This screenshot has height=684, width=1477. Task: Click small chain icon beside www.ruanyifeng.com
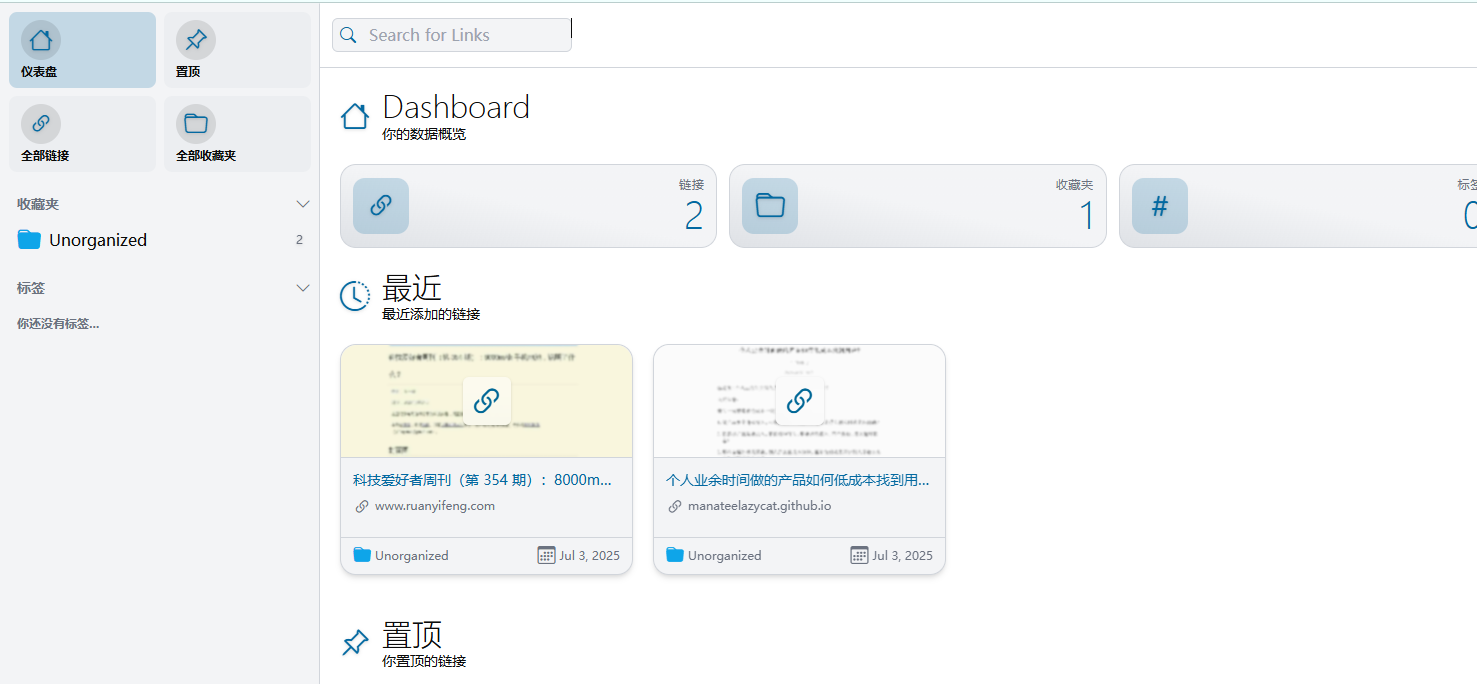[x=362, y=506]
